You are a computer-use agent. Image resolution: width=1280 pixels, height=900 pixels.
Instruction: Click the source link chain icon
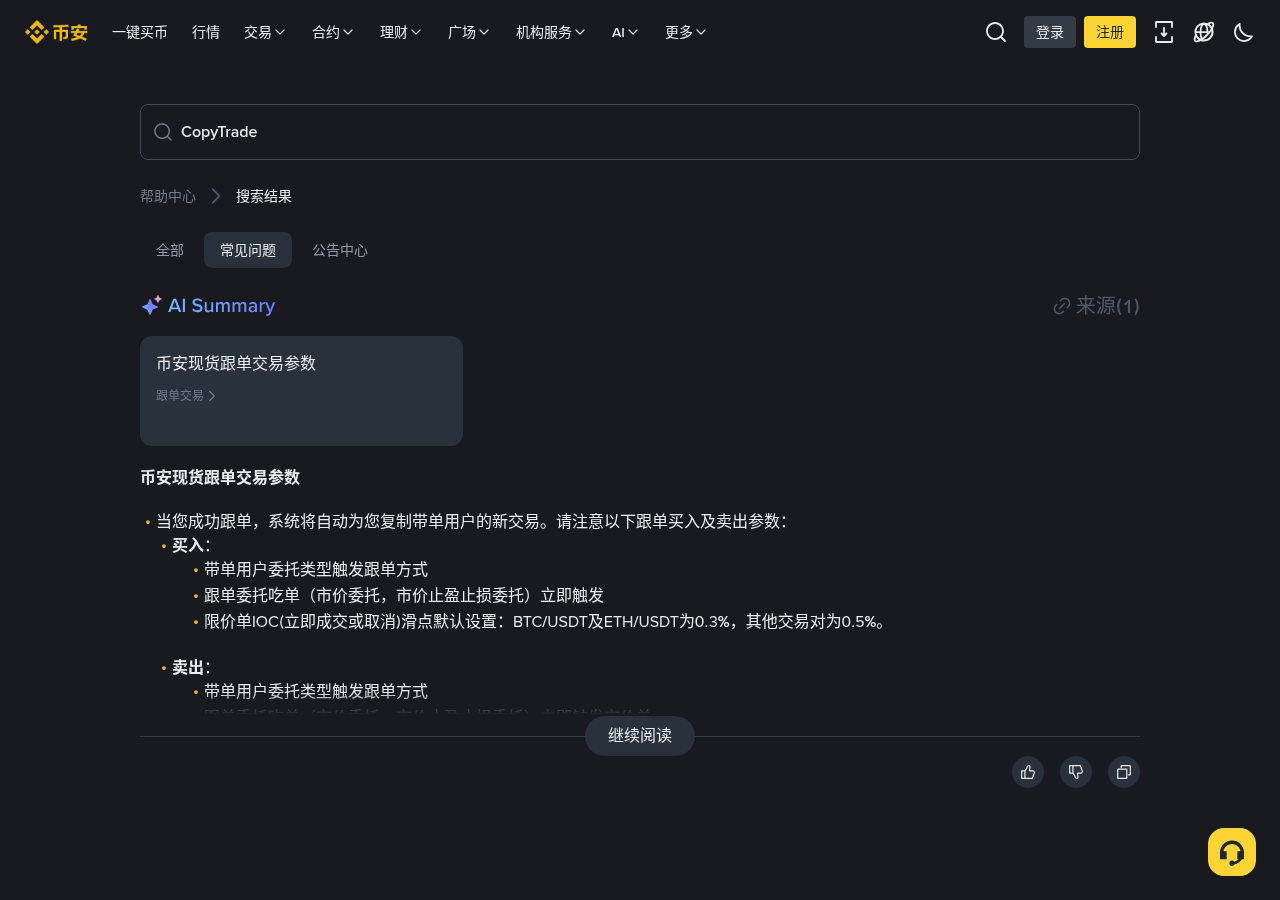click(x=1062, y=306)
